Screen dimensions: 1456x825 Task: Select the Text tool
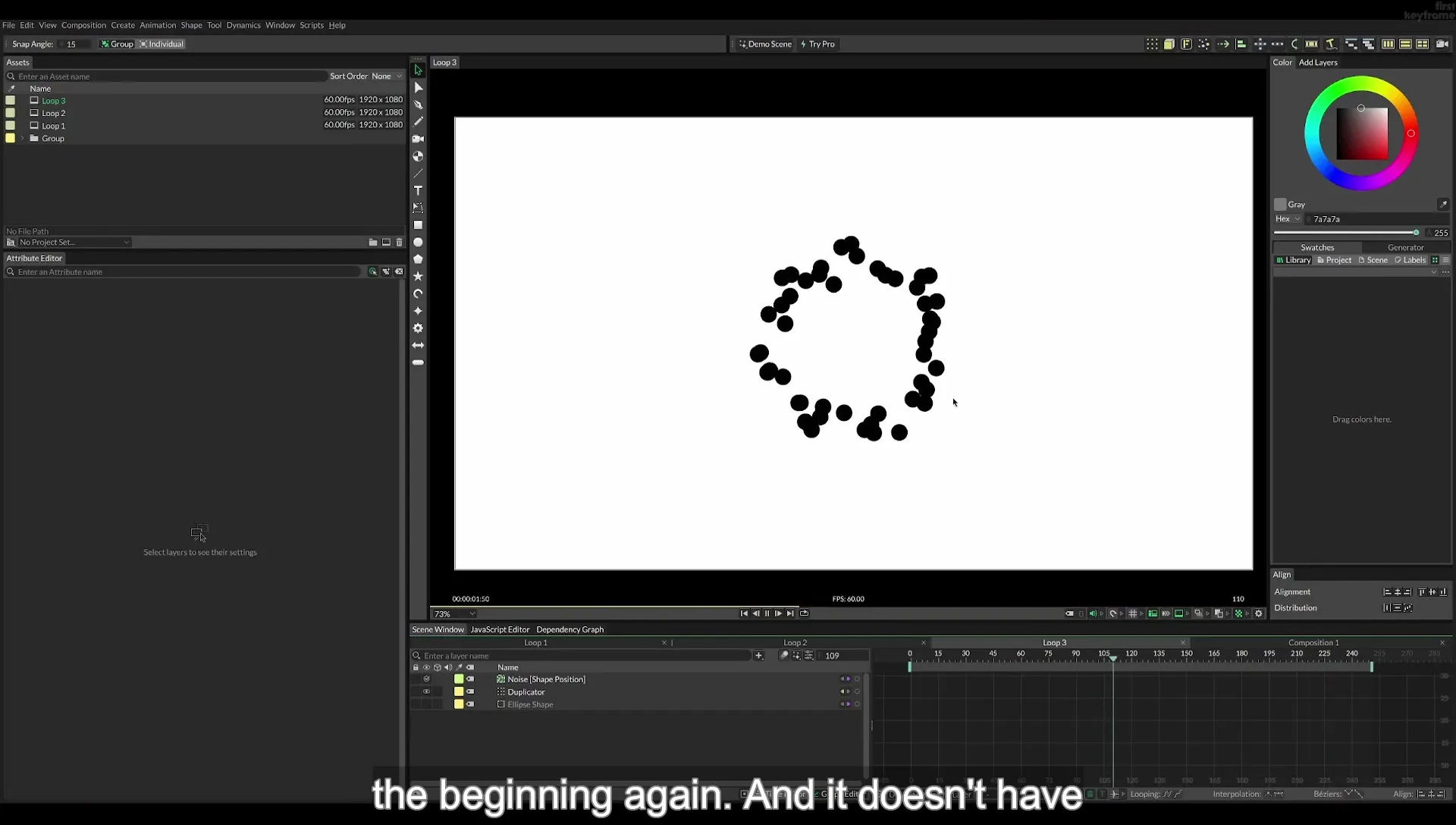coord(418,190)
